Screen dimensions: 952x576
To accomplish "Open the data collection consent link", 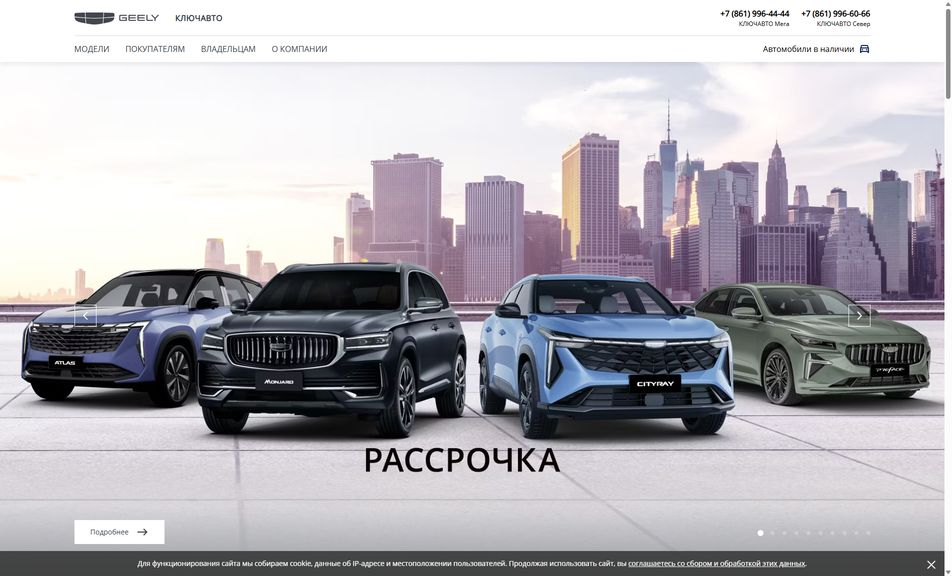I will point(716,563).
